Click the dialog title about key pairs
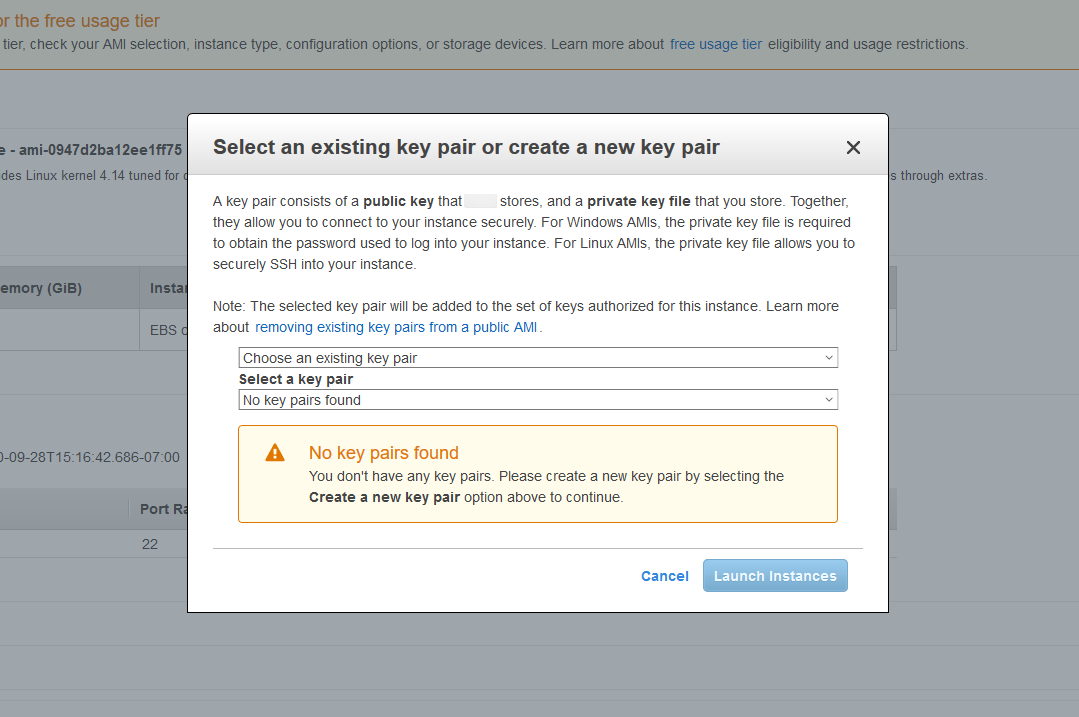This screenshot has width=1079, height=717. [466, 147]
